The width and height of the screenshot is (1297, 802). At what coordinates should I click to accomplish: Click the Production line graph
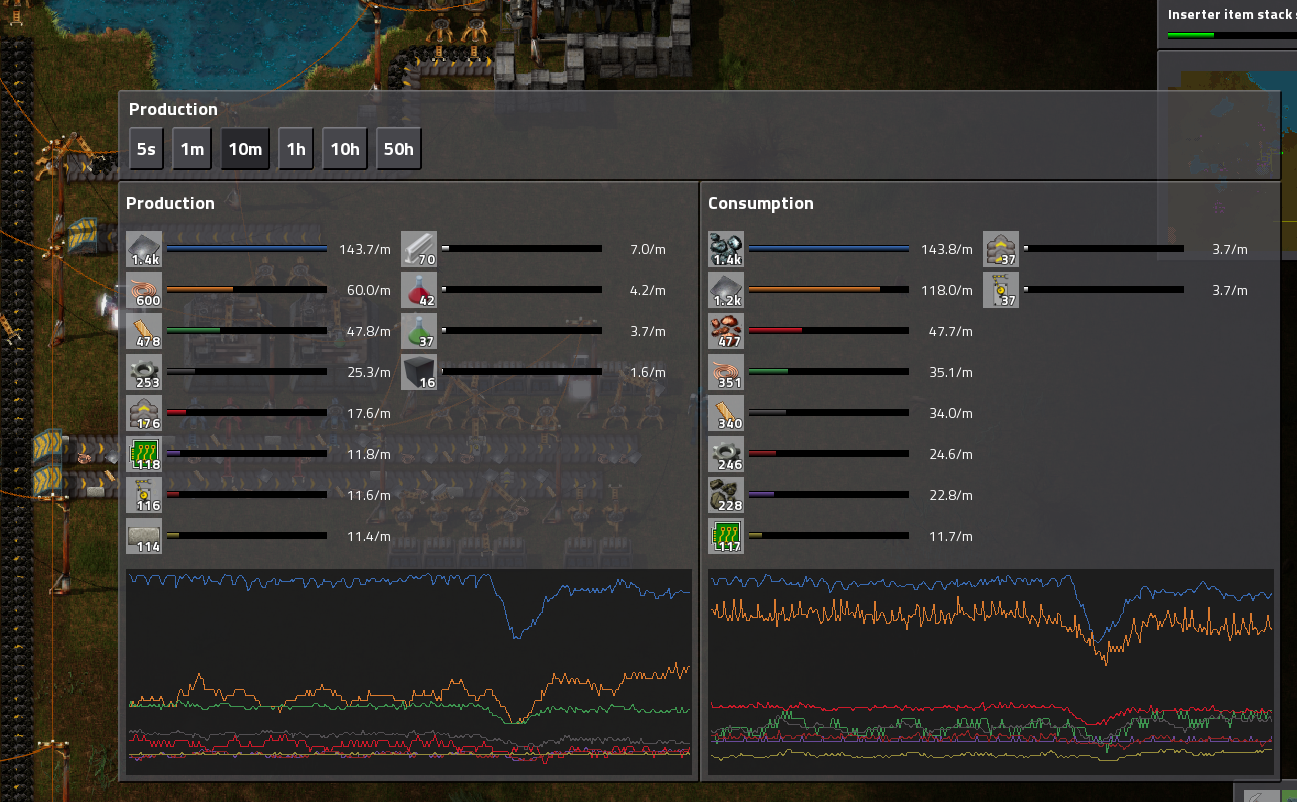click(x=409, y=672)
